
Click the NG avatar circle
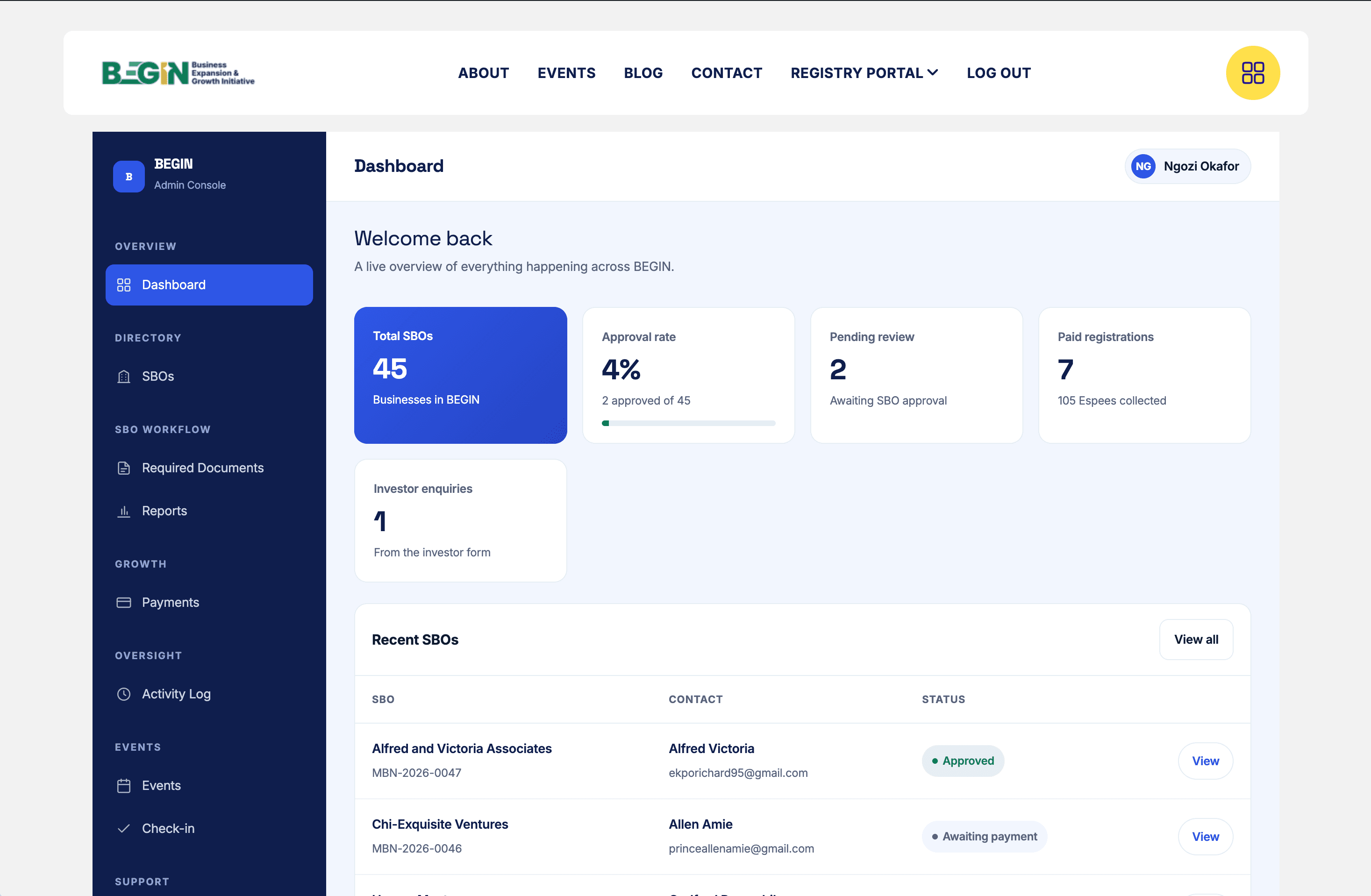pos(1143,166)
